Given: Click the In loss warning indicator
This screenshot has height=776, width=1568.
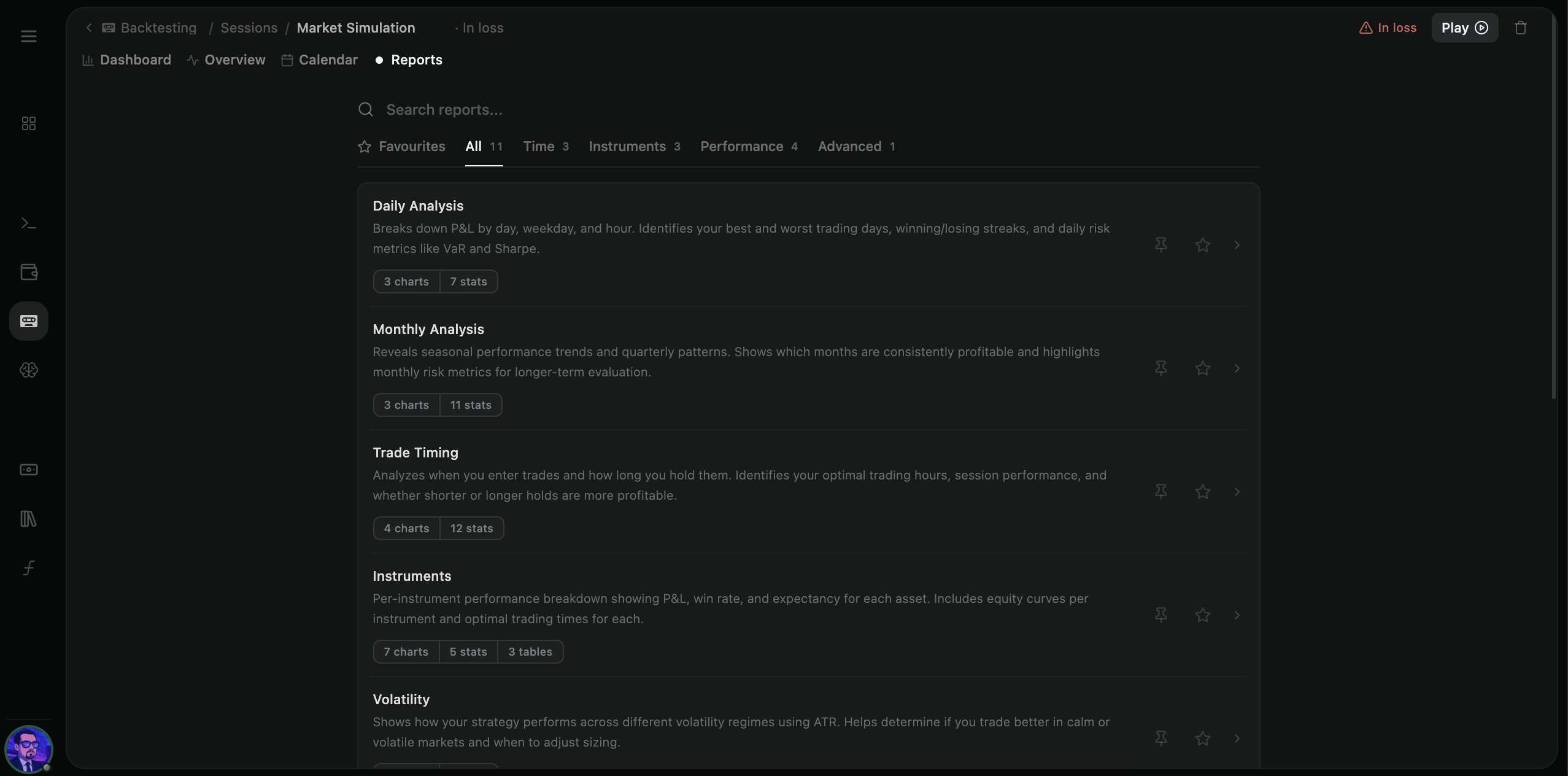Looking at the screenshot, I should pyautogui.click(x=1388, y=28).
